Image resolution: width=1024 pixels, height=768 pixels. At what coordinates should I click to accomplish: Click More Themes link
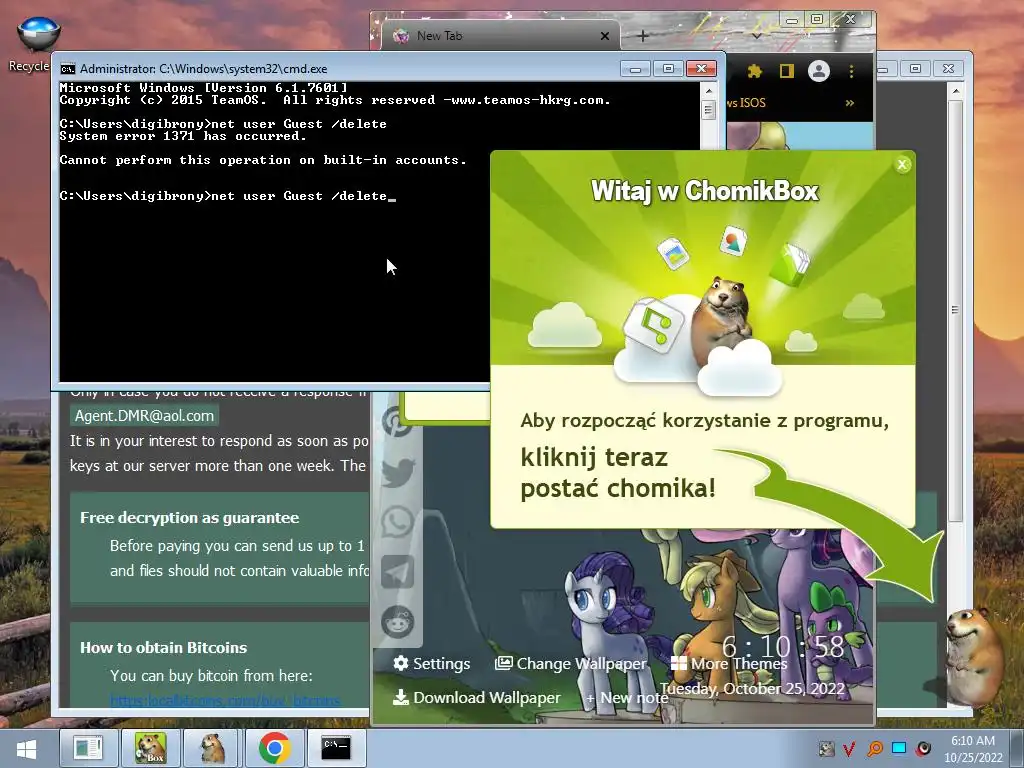click(x=729, y=664)
